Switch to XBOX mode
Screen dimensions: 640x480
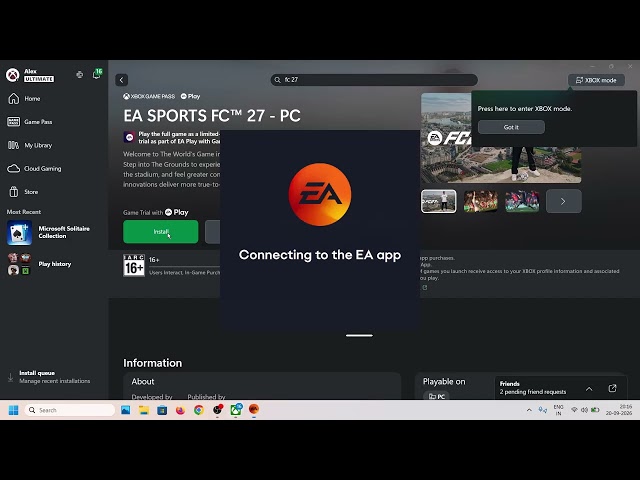coord(596,80)
